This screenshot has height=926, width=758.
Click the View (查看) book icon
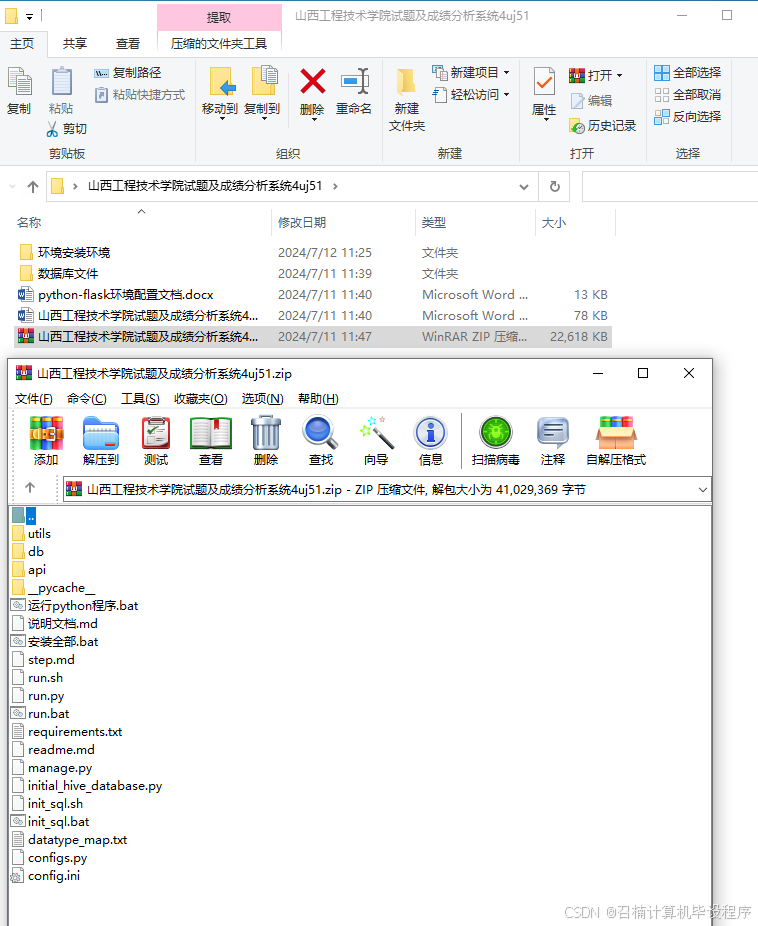coord(211,441)
